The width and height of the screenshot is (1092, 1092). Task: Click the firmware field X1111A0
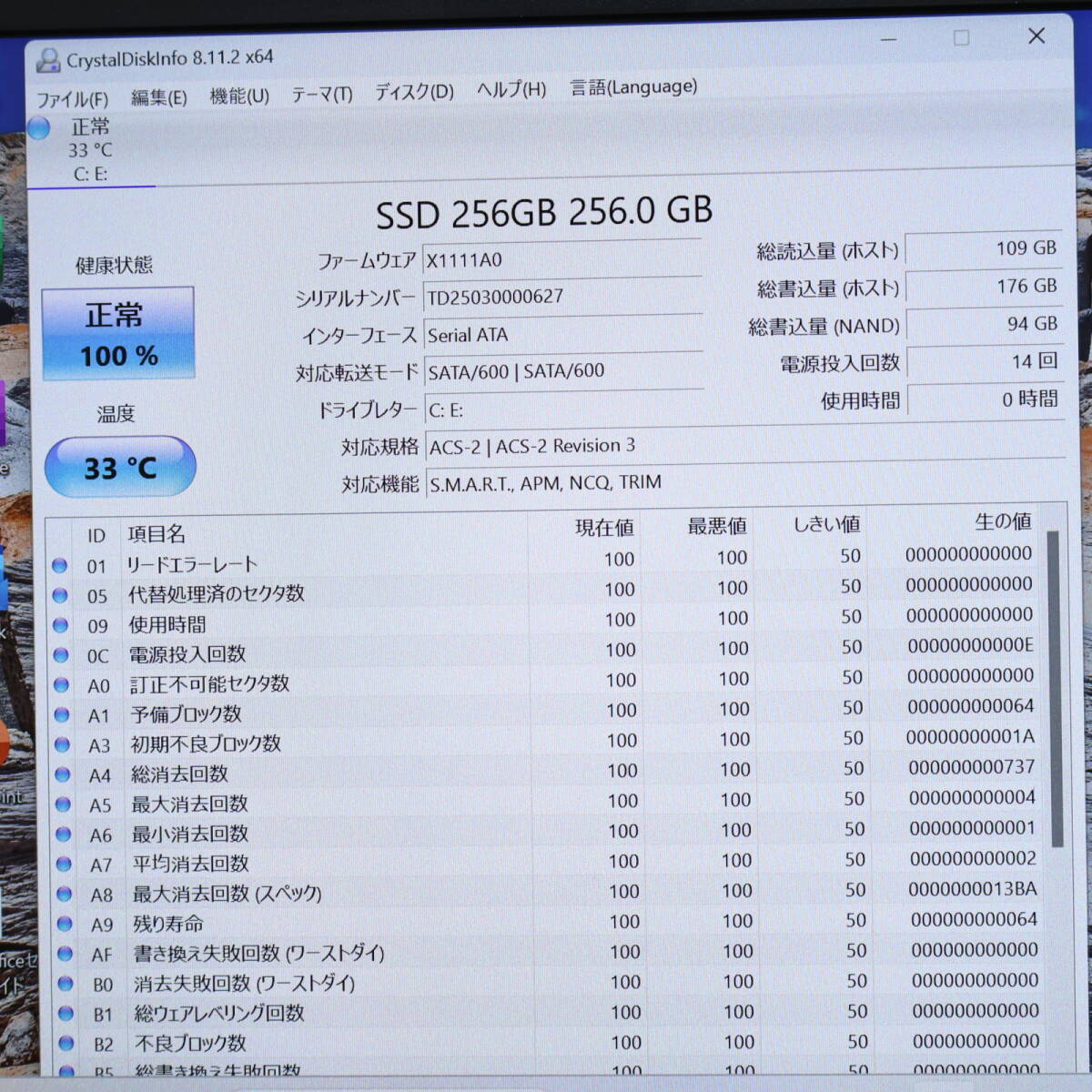pyautogui.click(x=561, y=259)
